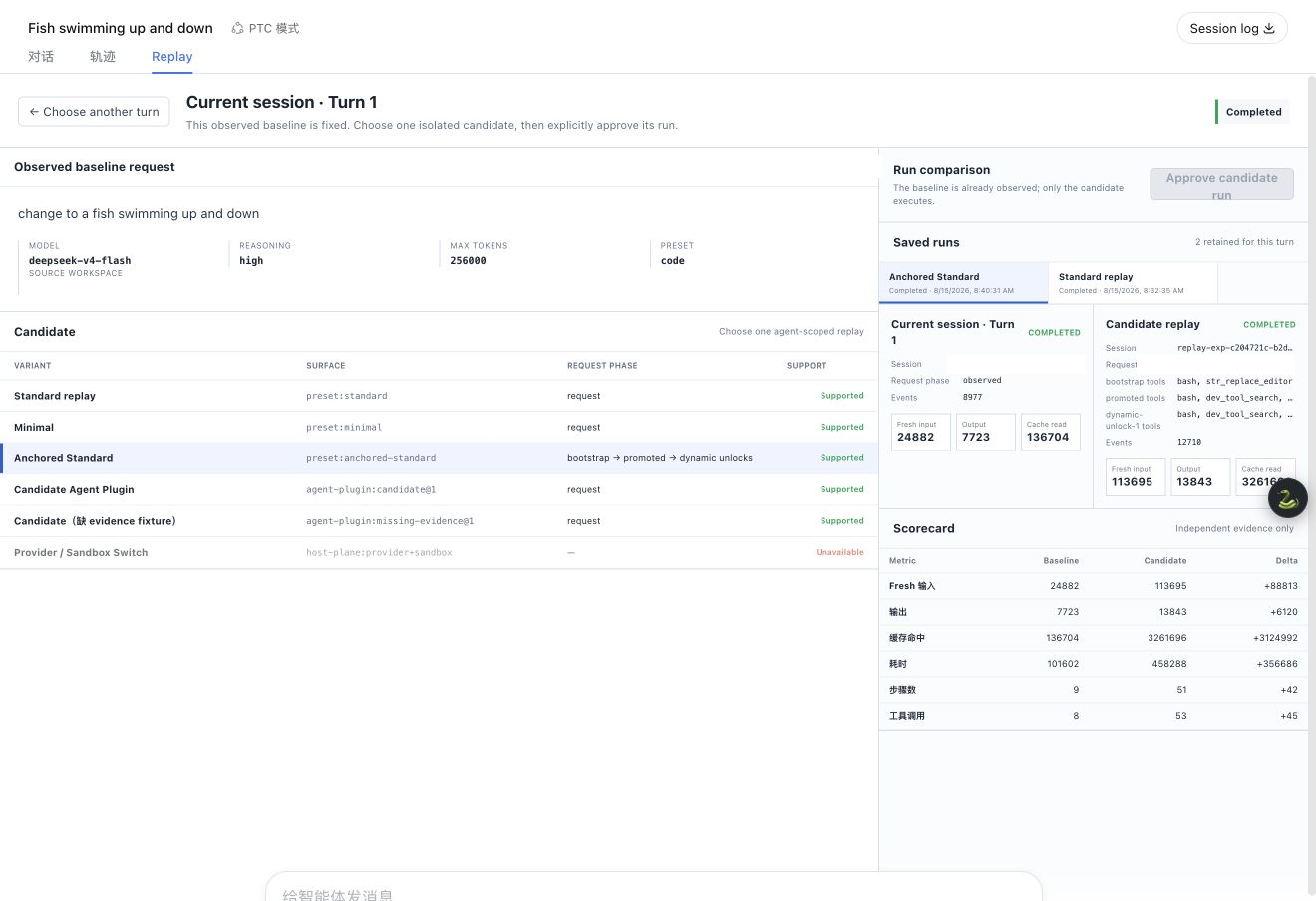
Task: Open the Anchored Standard saved run tab
Action: tap(964, 283)
